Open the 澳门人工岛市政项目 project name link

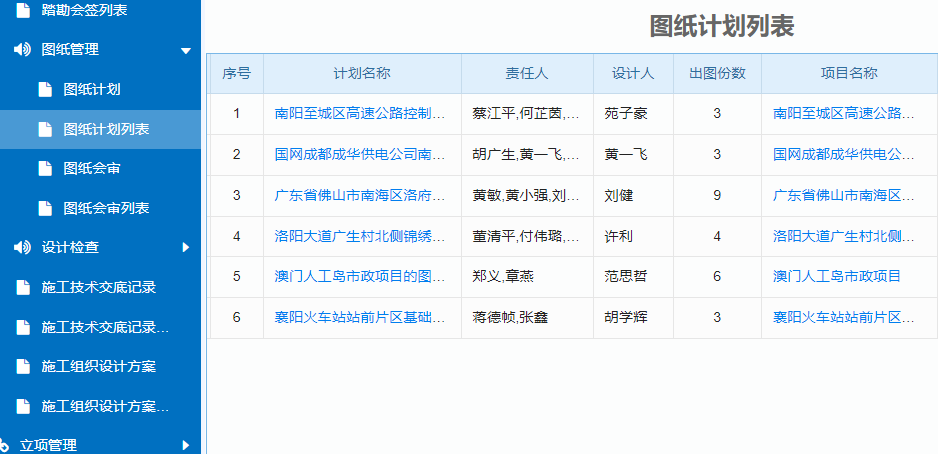click(x=836, y=275)
